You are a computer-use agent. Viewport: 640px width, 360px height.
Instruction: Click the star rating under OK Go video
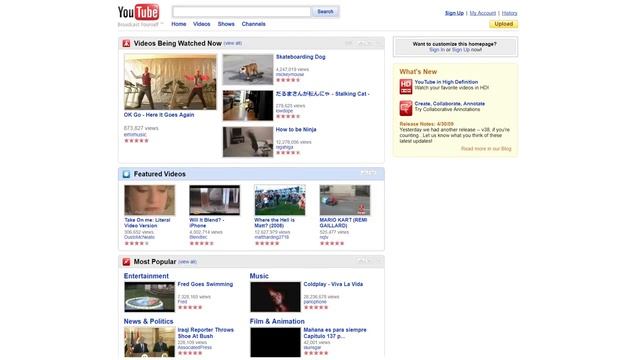[136, 141]
